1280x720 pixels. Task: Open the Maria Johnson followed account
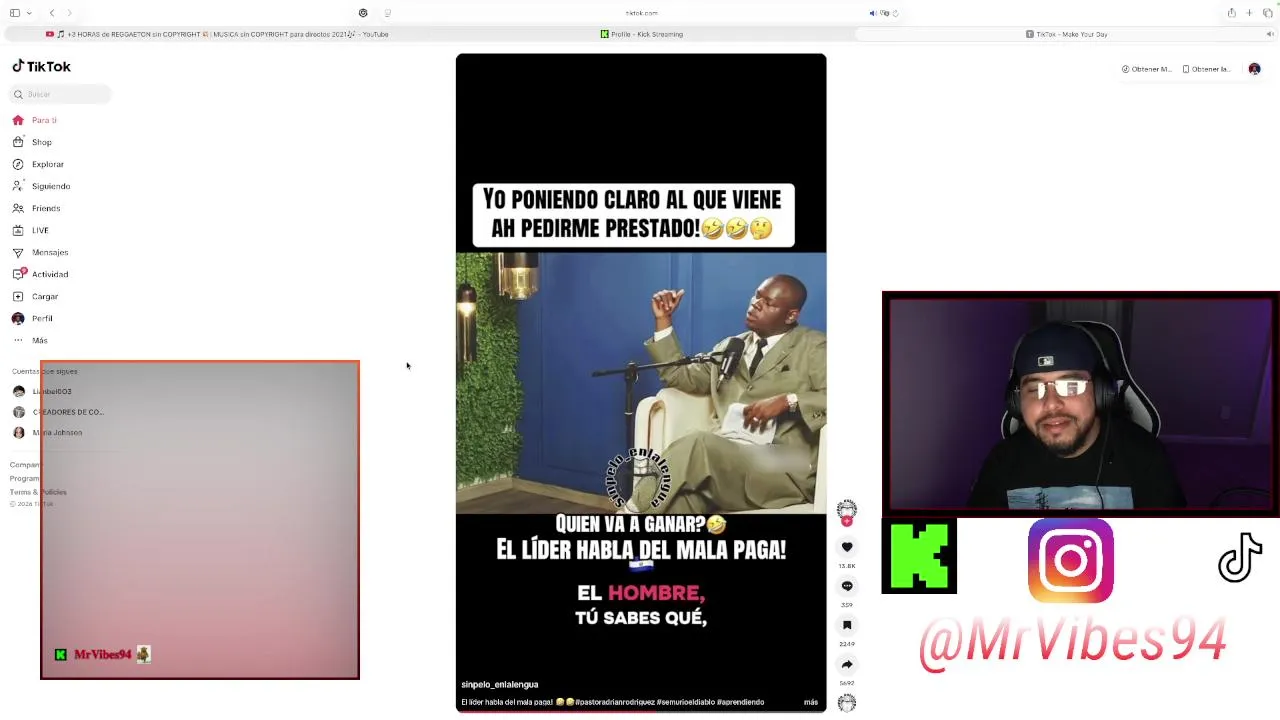[47, 433]
